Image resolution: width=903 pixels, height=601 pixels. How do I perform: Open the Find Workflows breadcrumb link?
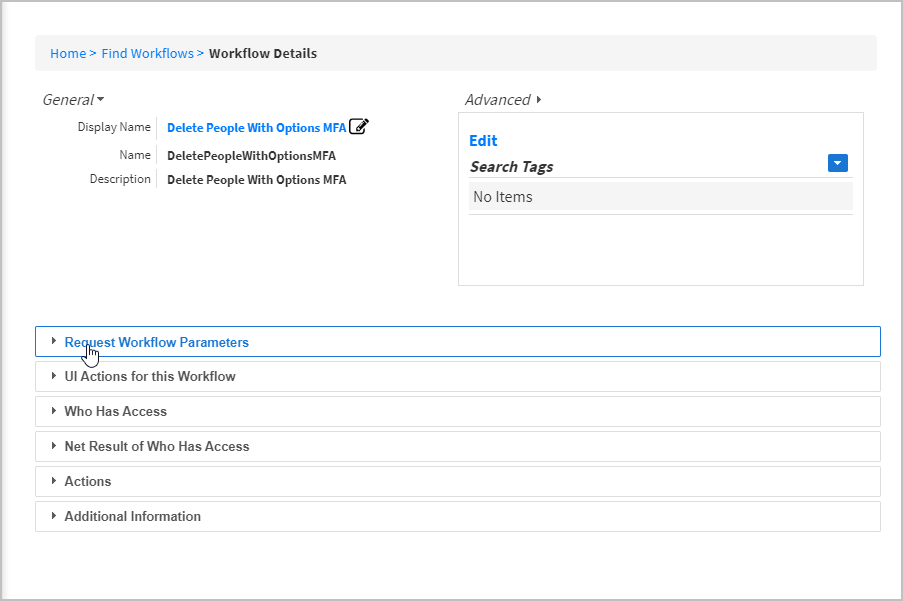[x=147, y=53]
